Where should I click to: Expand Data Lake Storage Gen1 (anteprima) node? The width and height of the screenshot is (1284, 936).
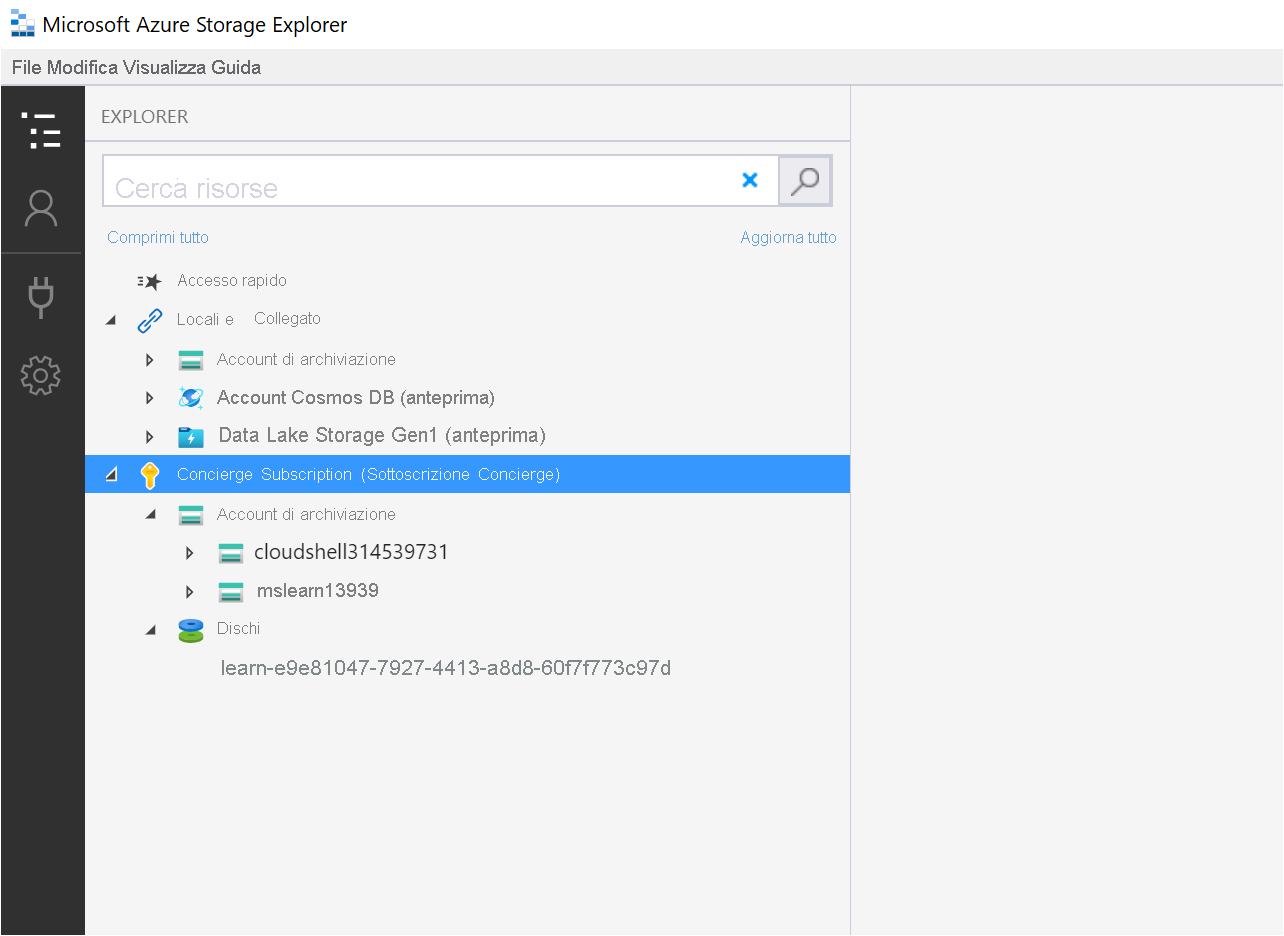pyautogui.click(x=150, y=437)
